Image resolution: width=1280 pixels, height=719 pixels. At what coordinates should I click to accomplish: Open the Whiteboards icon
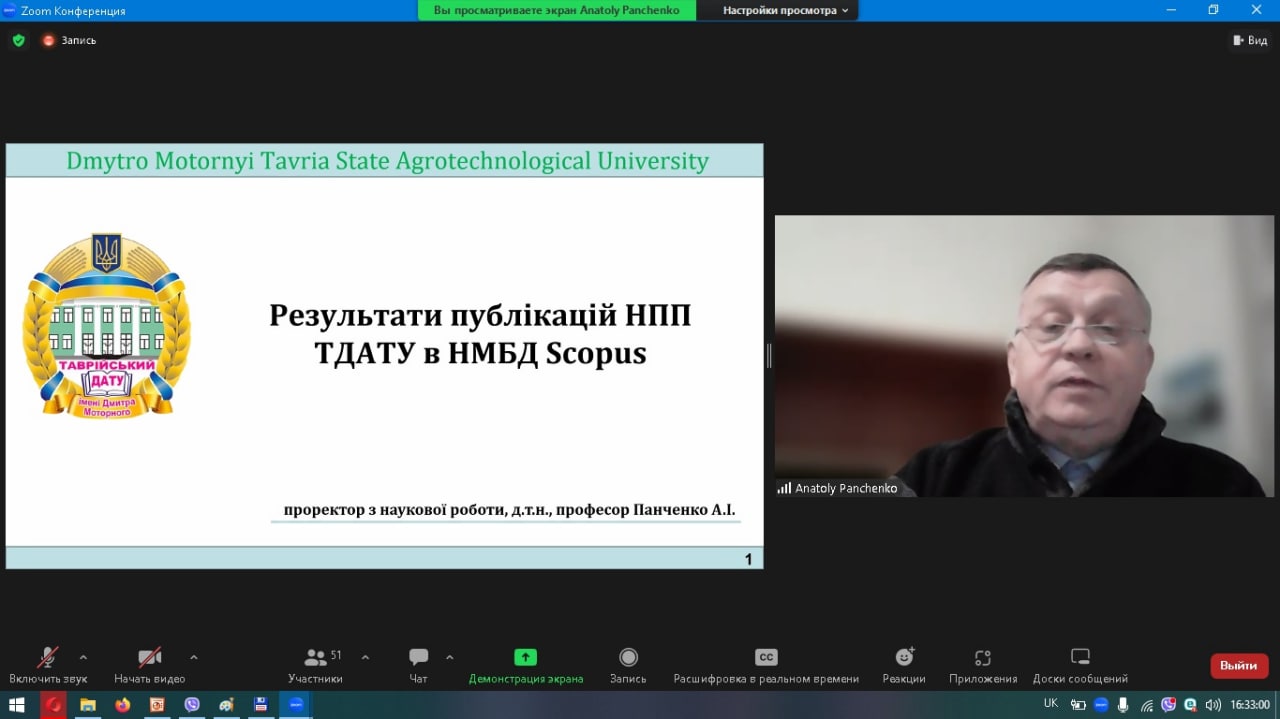coord(1080,657)
